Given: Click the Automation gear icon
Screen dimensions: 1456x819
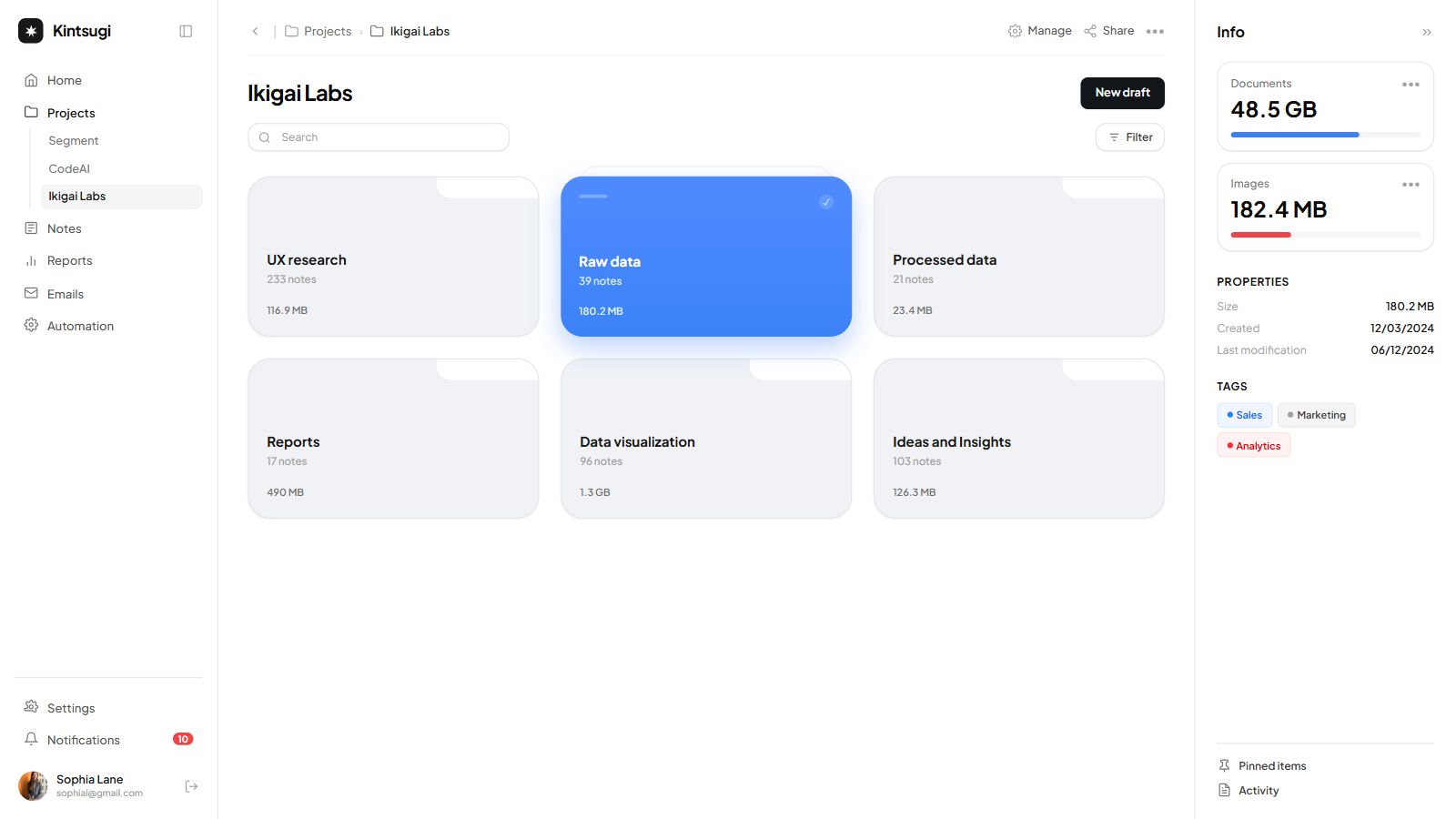Looking at the screenshot, I should (x=31, y=325).
